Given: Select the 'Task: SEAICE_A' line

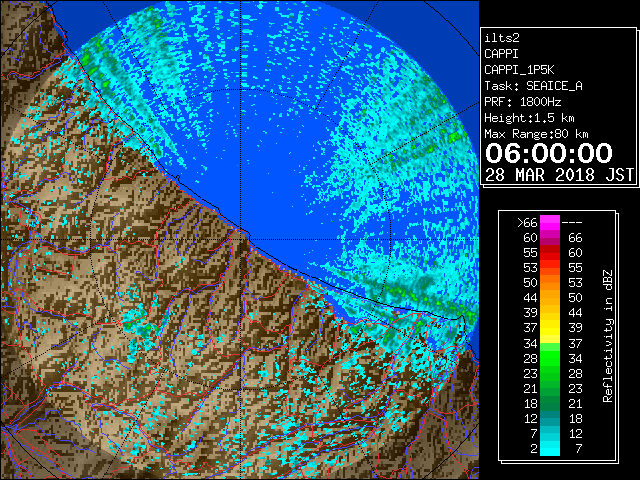Looking at the screenshot, I should coord(533,86).
